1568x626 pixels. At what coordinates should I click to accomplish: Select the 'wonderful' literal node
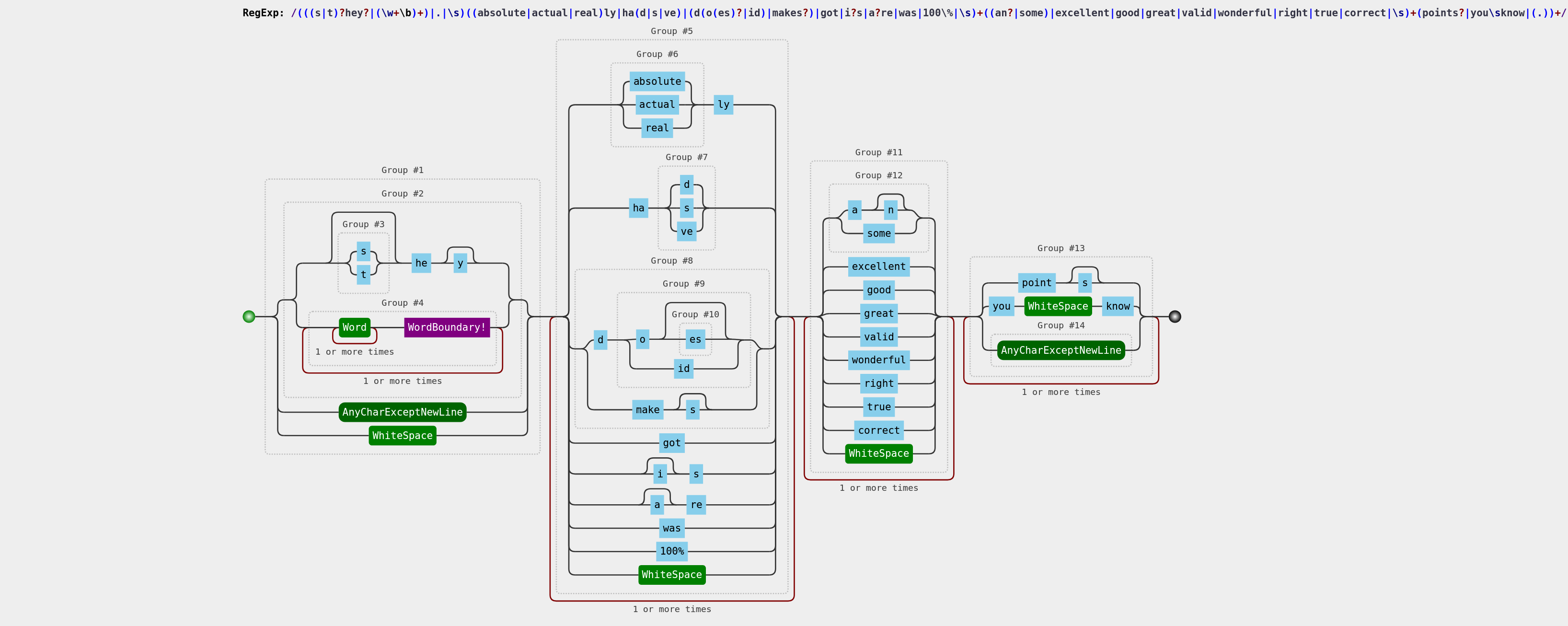[878, 360]
